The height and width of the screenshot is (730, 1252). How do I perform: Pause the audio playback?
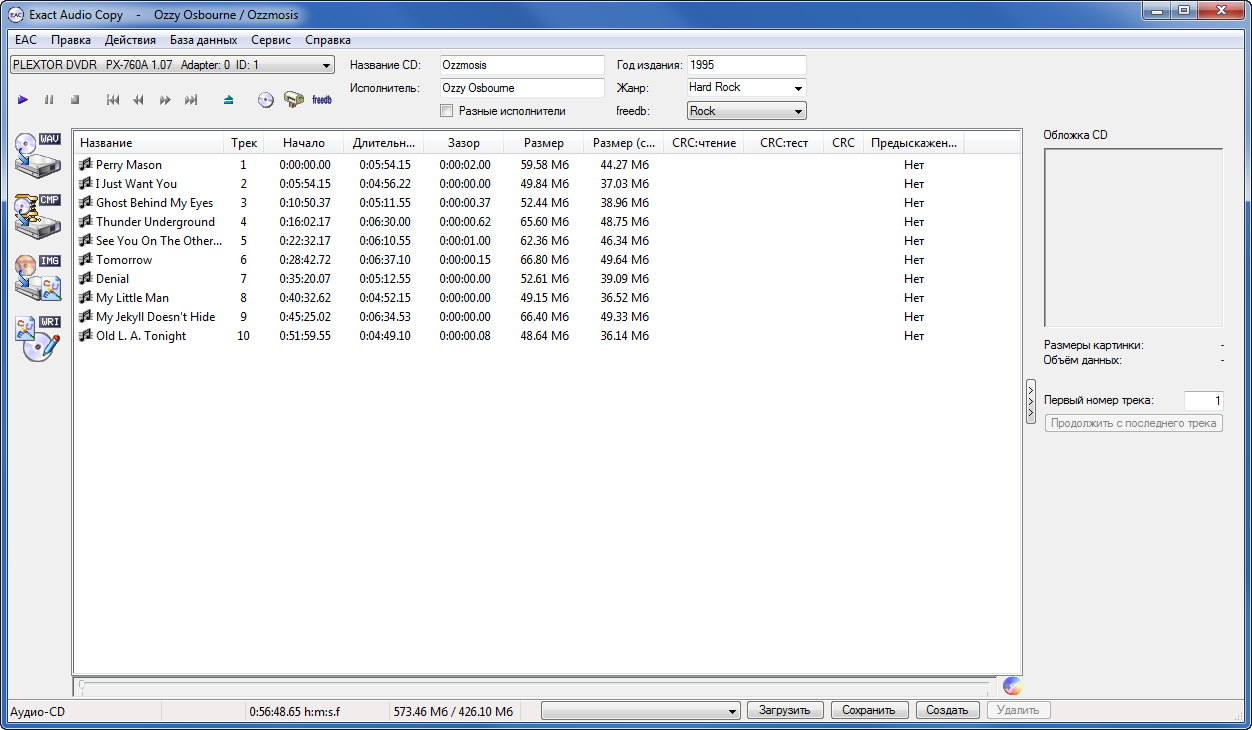click(49, 100)
